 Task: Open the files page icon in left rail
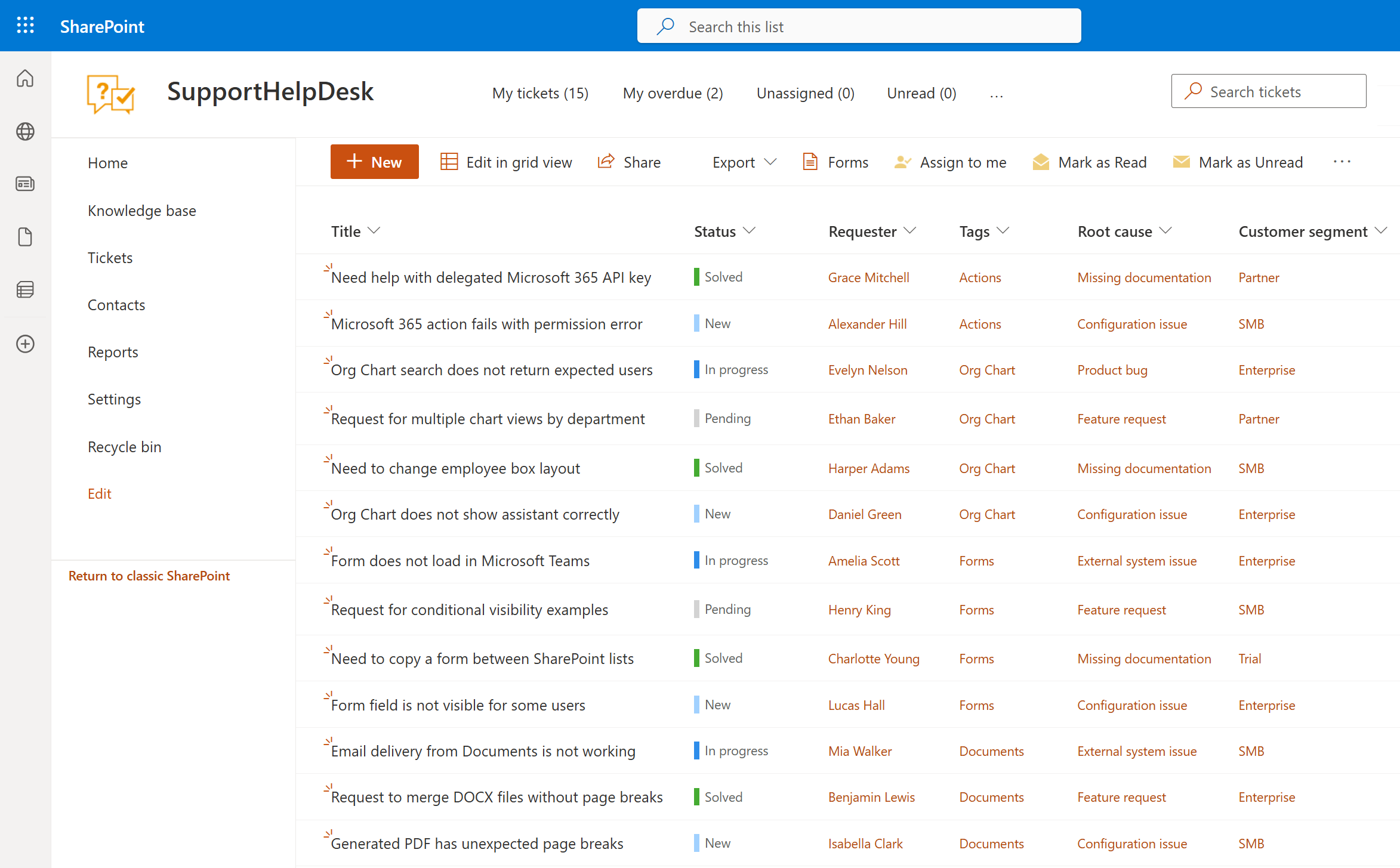point(25,237)
